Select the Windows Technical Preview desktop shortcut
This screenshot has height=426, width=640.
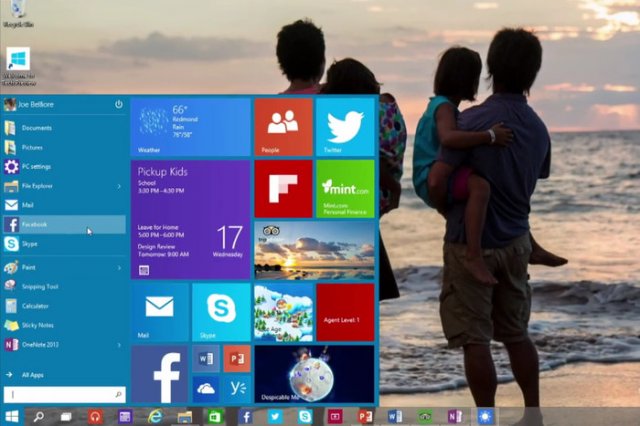coord(18,67)
